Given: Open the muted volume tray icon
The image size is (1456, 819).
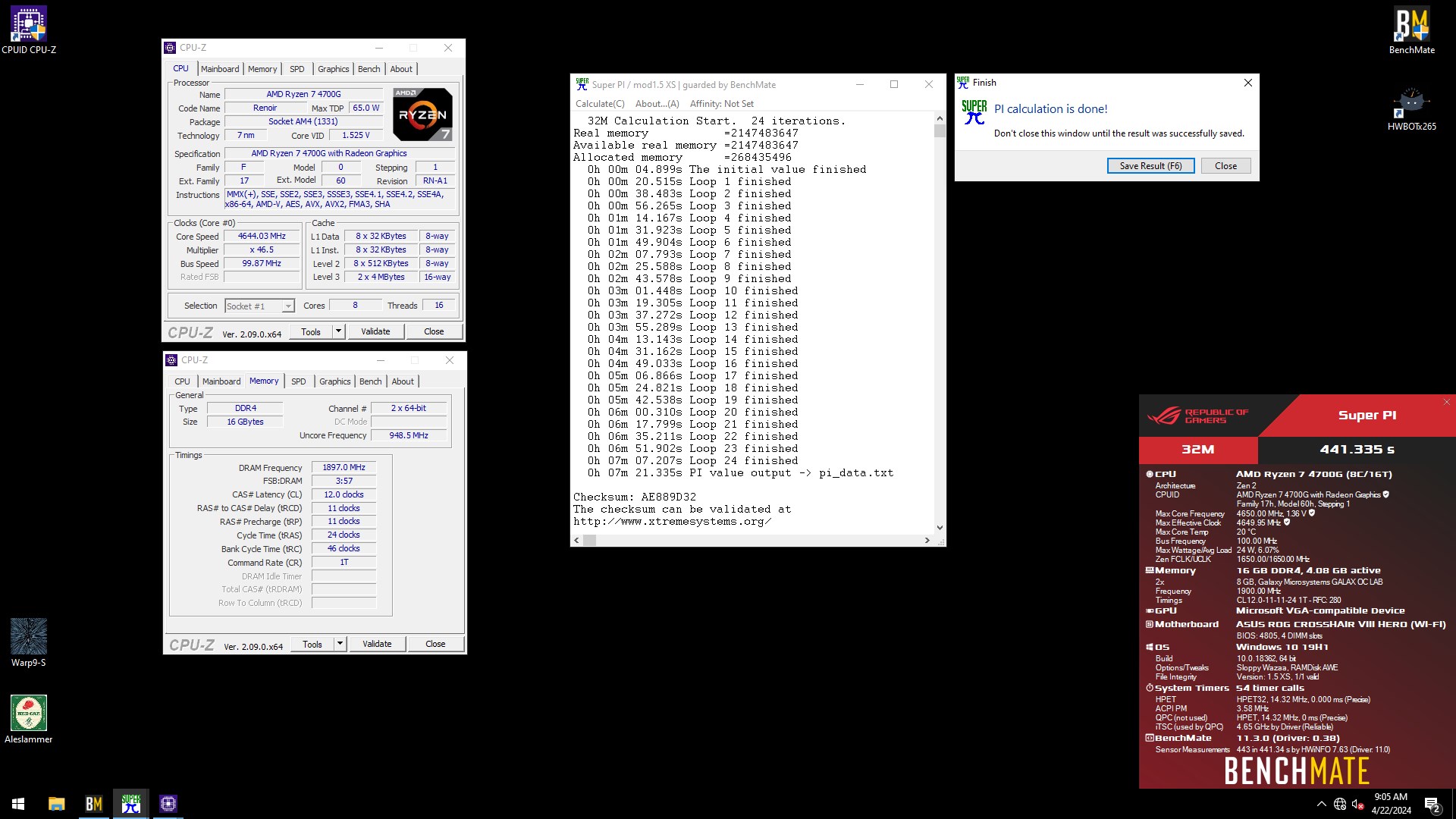Looking at the screenshot, I should pyautogui.click(x=1358, y=804).
